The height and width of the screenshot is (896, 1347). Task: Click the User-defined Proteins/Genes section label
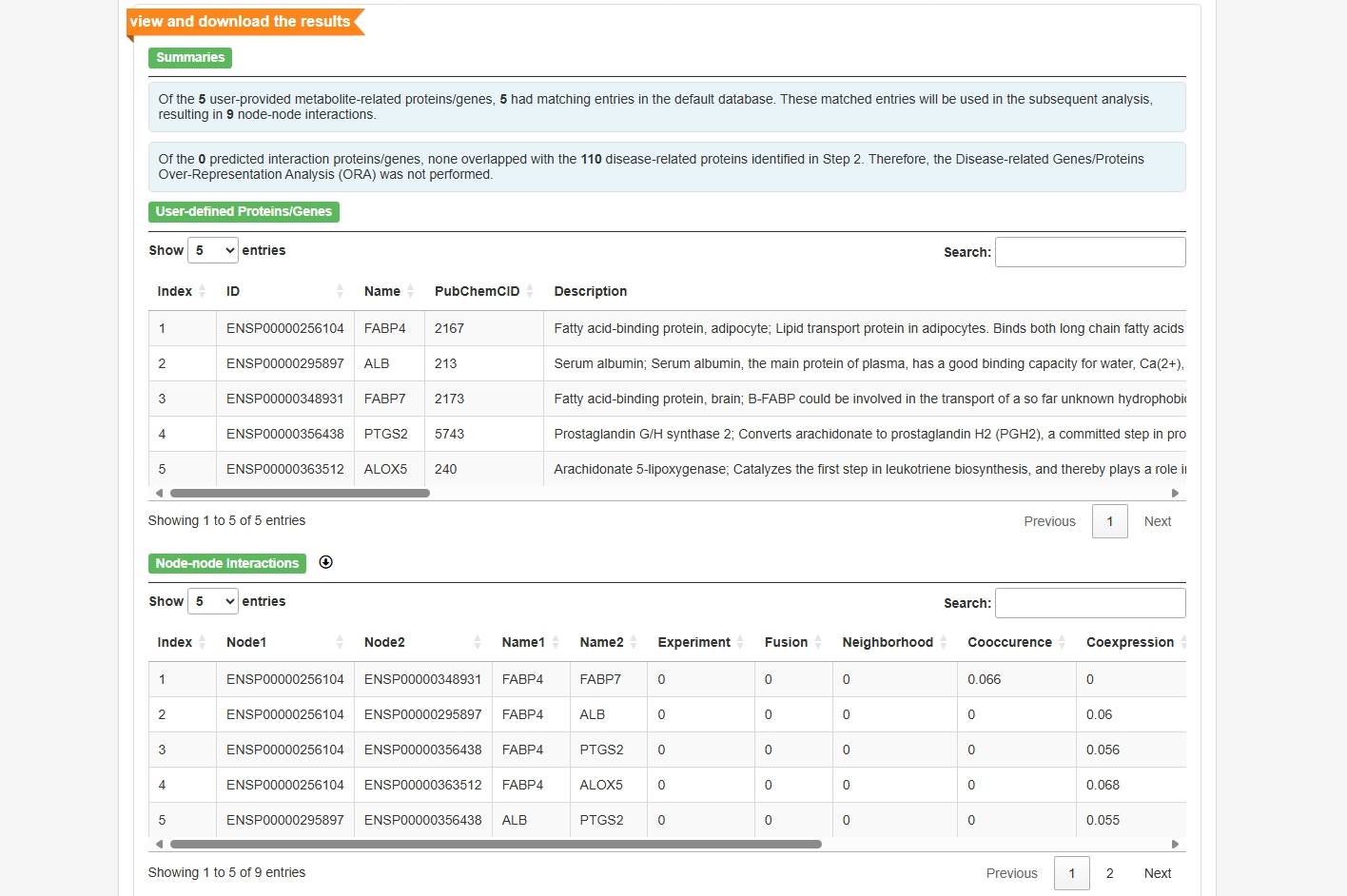point(244,211)
